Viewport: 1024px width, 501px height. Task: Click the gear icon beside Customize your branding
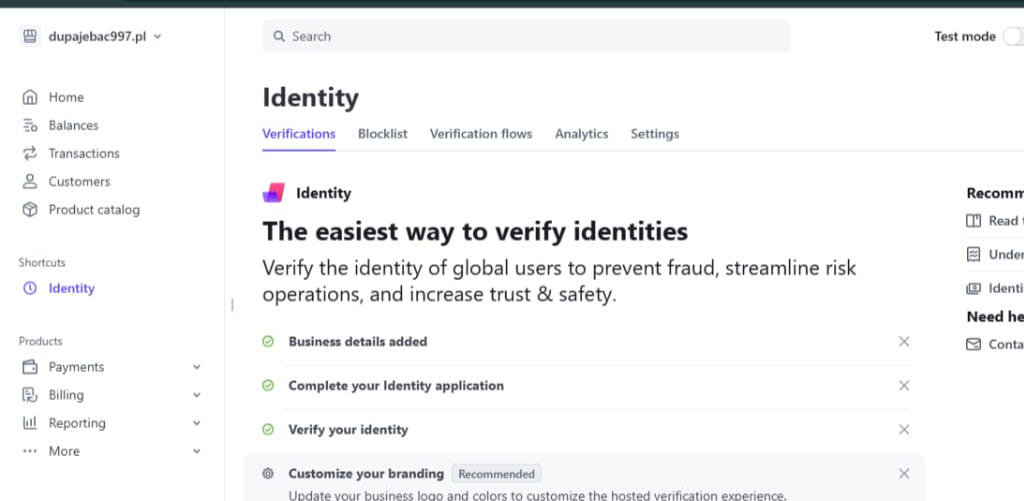(268, 474)
